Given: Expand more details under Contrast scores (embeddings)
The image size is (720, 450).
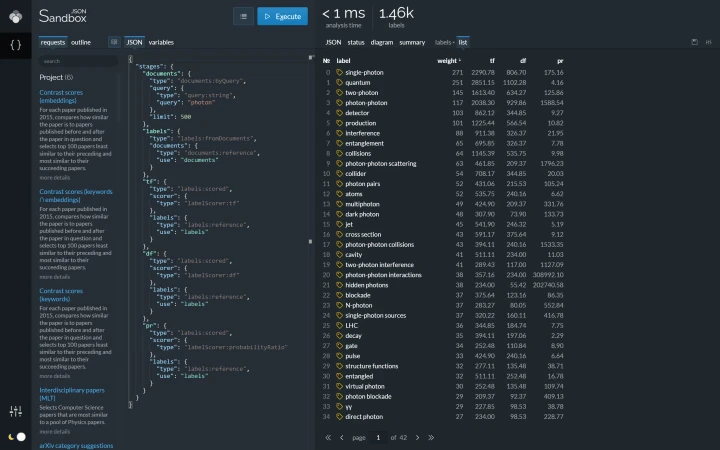Looking at the screenshot, I should (55, 178).
